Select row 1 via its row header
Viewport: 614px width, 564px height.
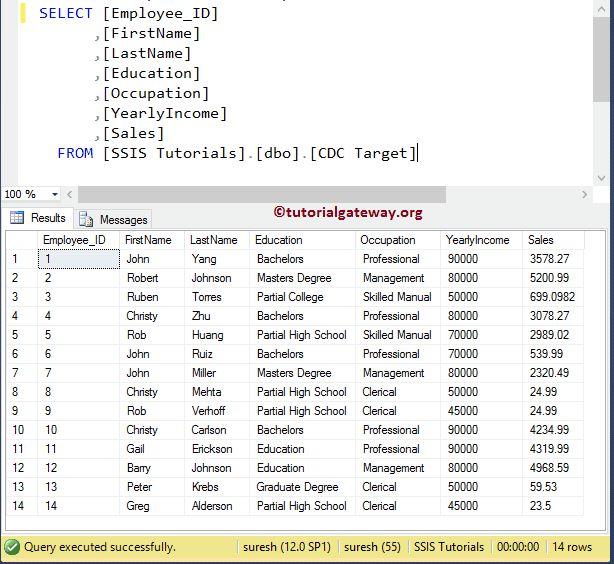point(20,259)
